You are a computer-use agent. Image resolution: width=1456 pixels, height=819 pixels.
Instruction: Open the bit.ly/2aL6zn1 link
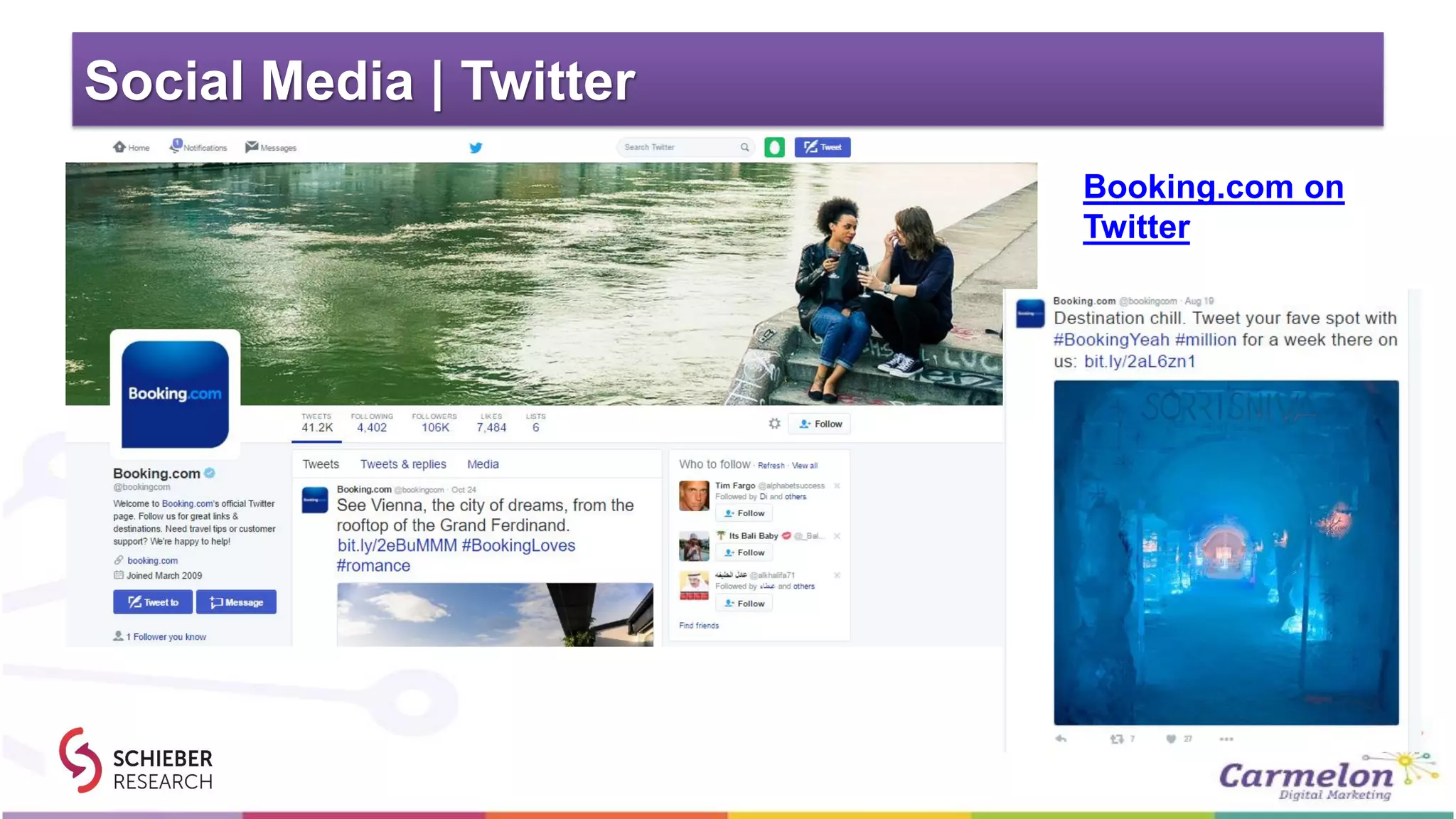[1140, 361]
